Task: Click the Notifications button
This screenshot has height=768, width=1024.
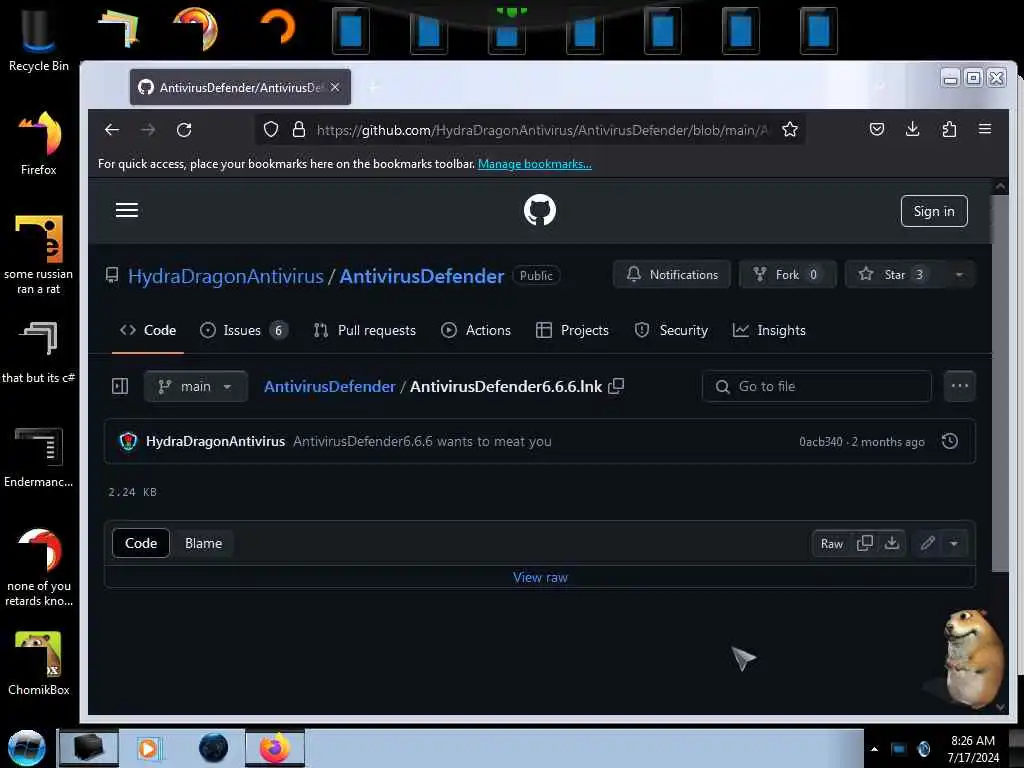Action: coord(672,274)
